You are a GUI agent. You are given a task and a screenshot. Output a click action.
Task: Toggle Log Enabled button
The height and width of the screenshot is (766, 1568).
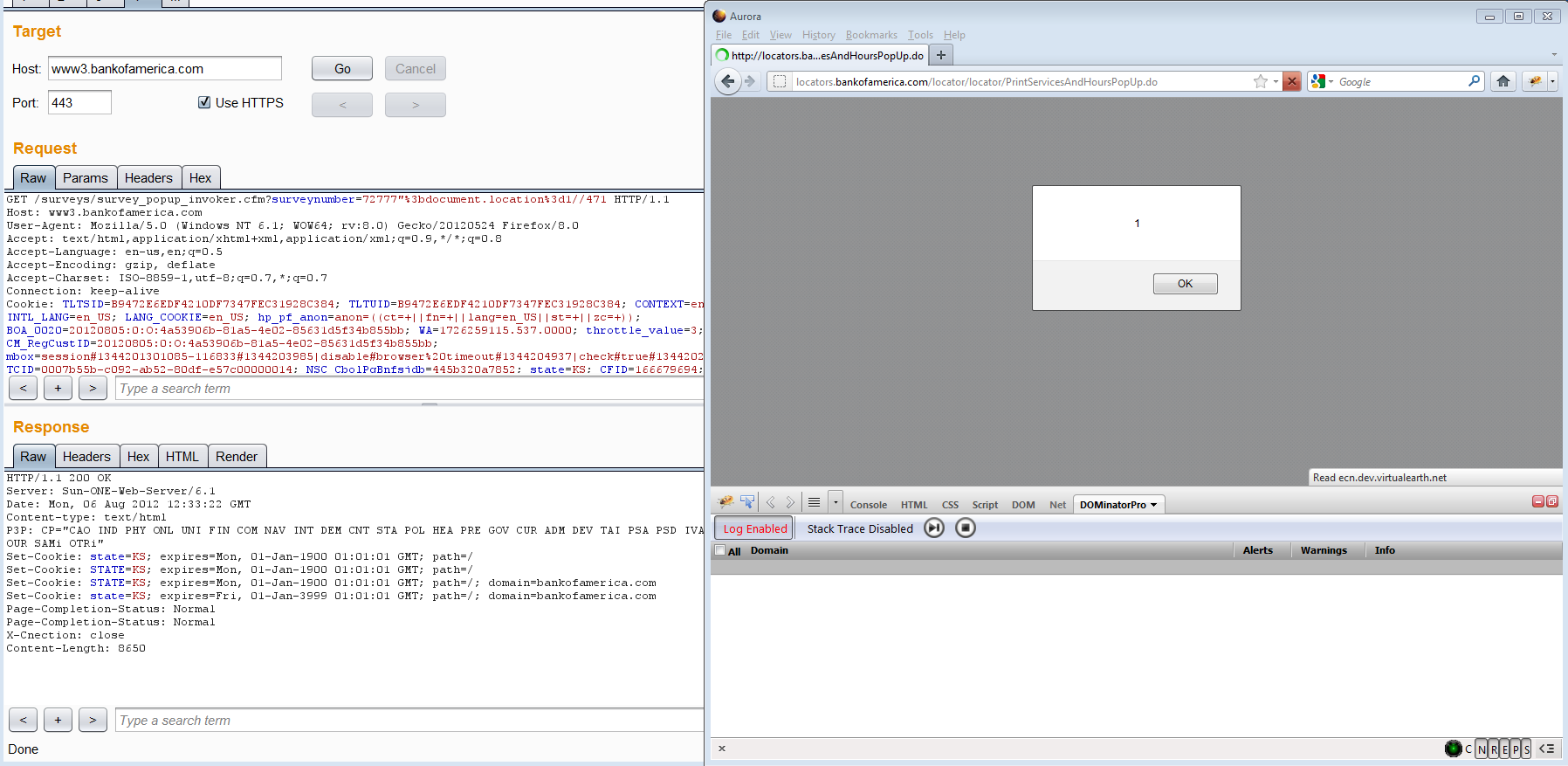pyautogui.click(x=754, y=528)
